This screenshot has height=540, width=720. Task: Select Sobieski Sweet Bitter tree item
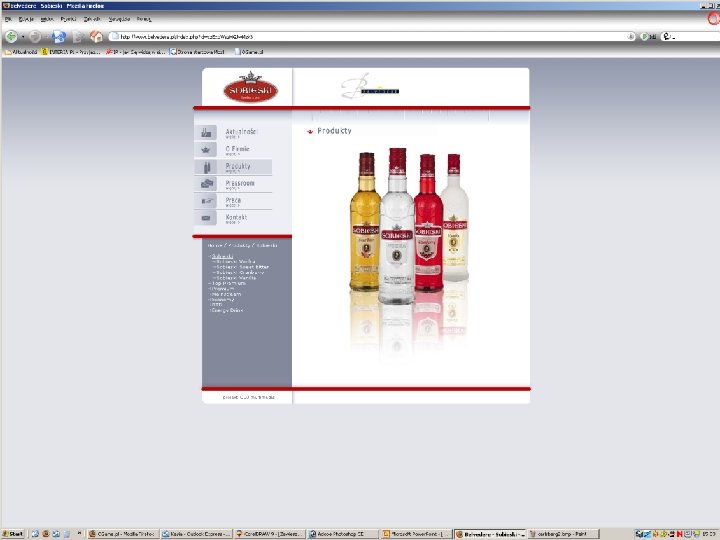(x=242, y=267)
